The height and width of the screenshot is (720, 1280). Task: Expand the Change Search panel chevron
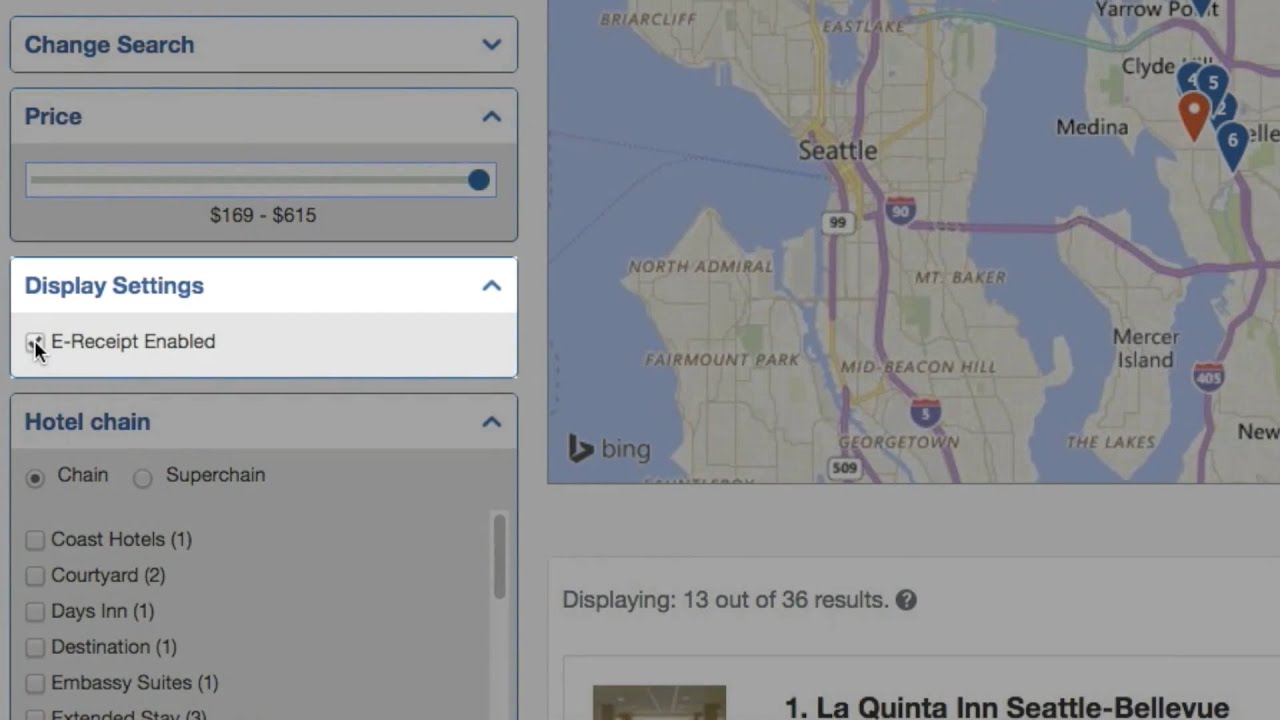click(x=491, y=45)
